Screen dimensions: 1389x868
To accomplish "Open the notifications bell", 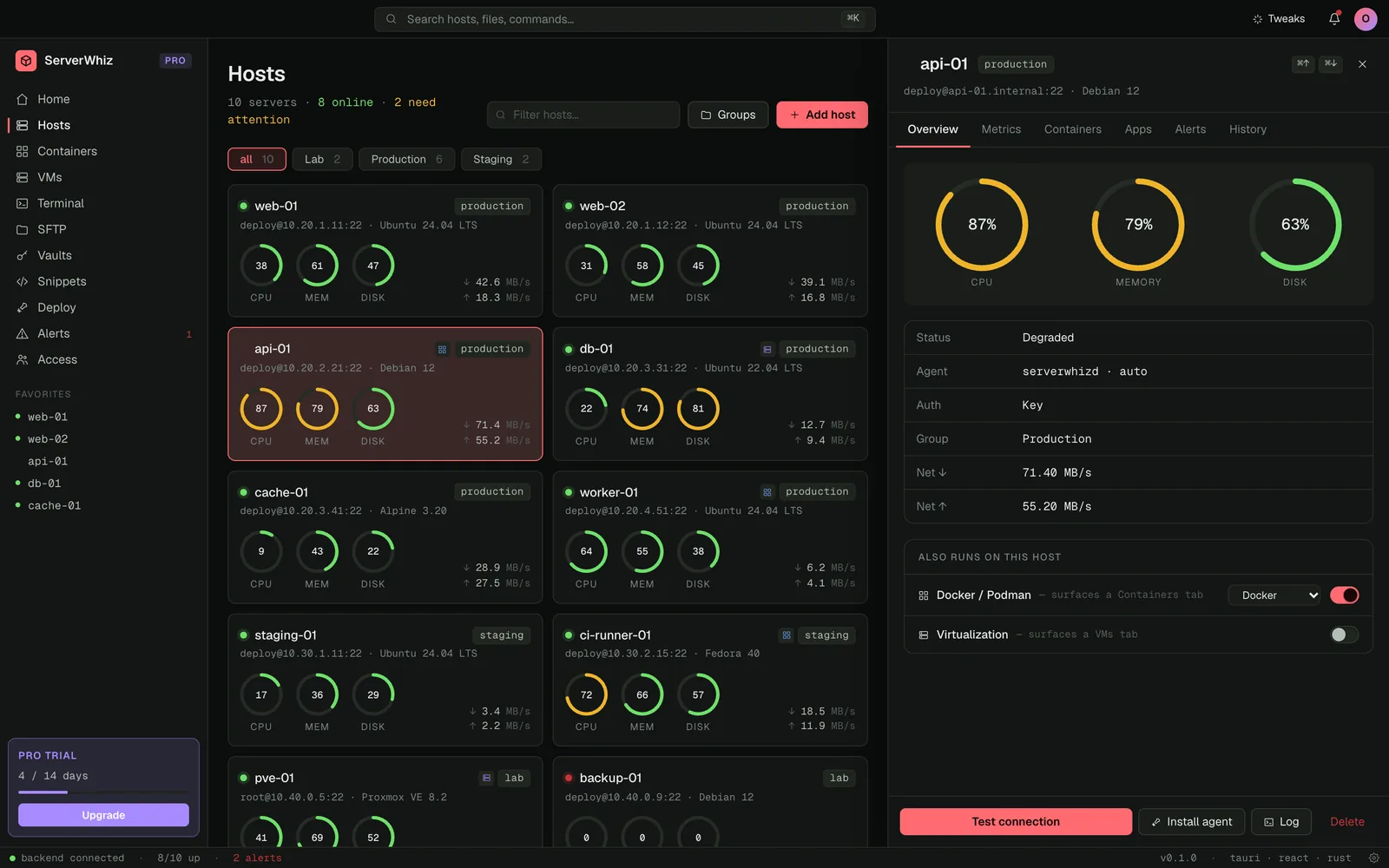I will 1334,18.
